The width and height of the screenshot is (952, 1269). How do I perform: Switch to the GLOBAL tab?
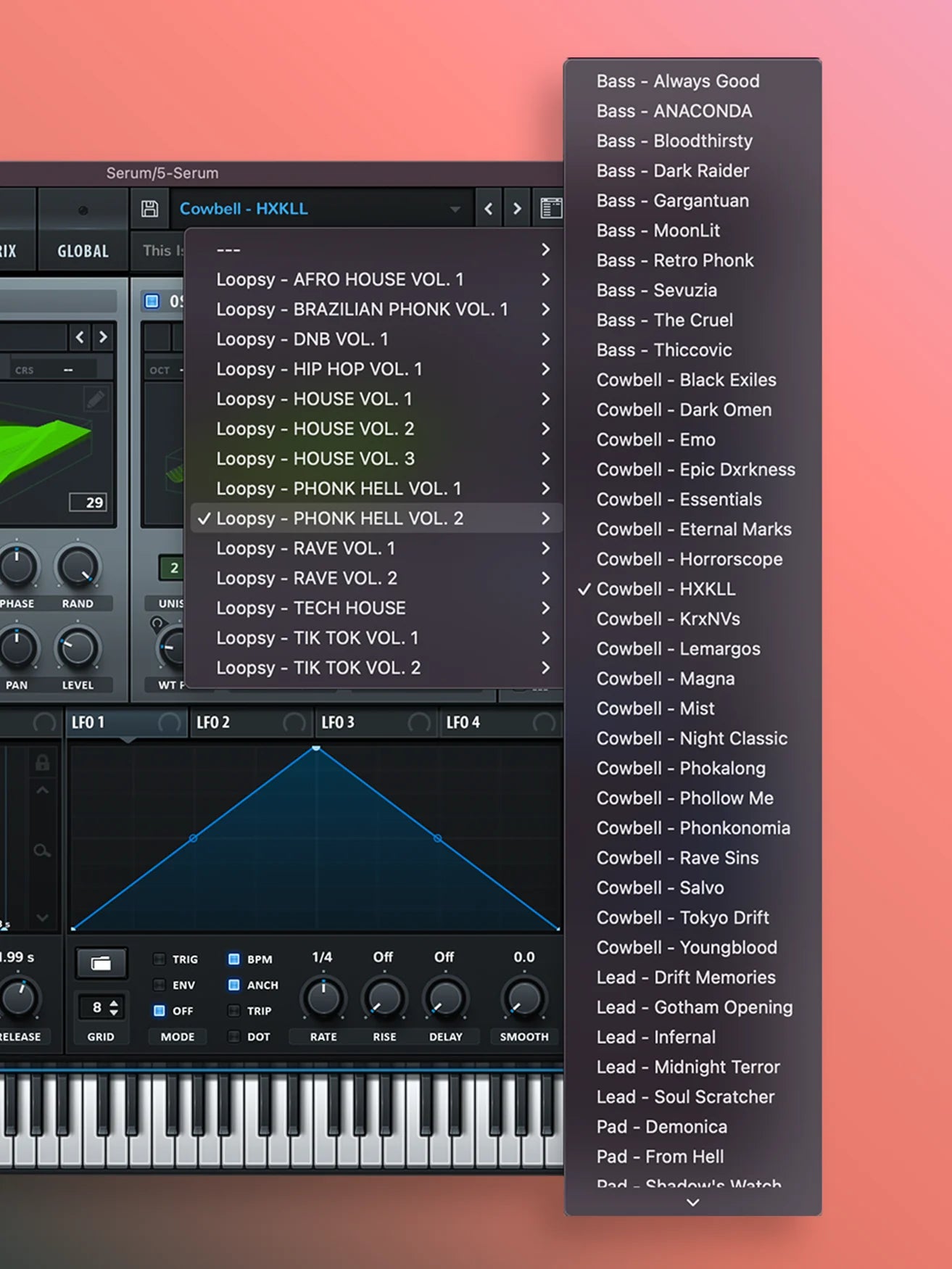pos(83,251)
